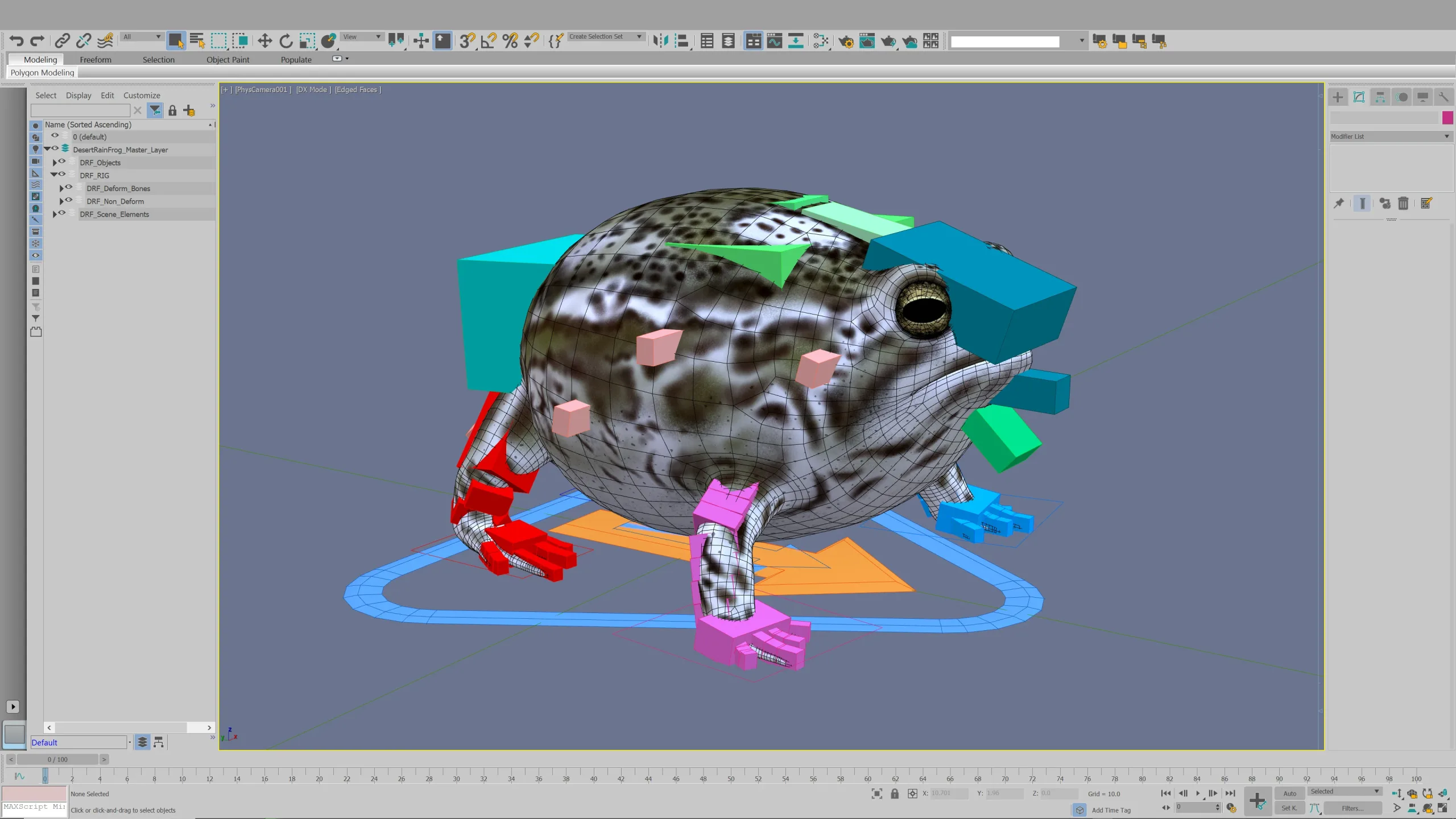This screenshot has width=1456, height=819.
Task: Toggle 3D Snaps icon
Action: coord(467,40)
